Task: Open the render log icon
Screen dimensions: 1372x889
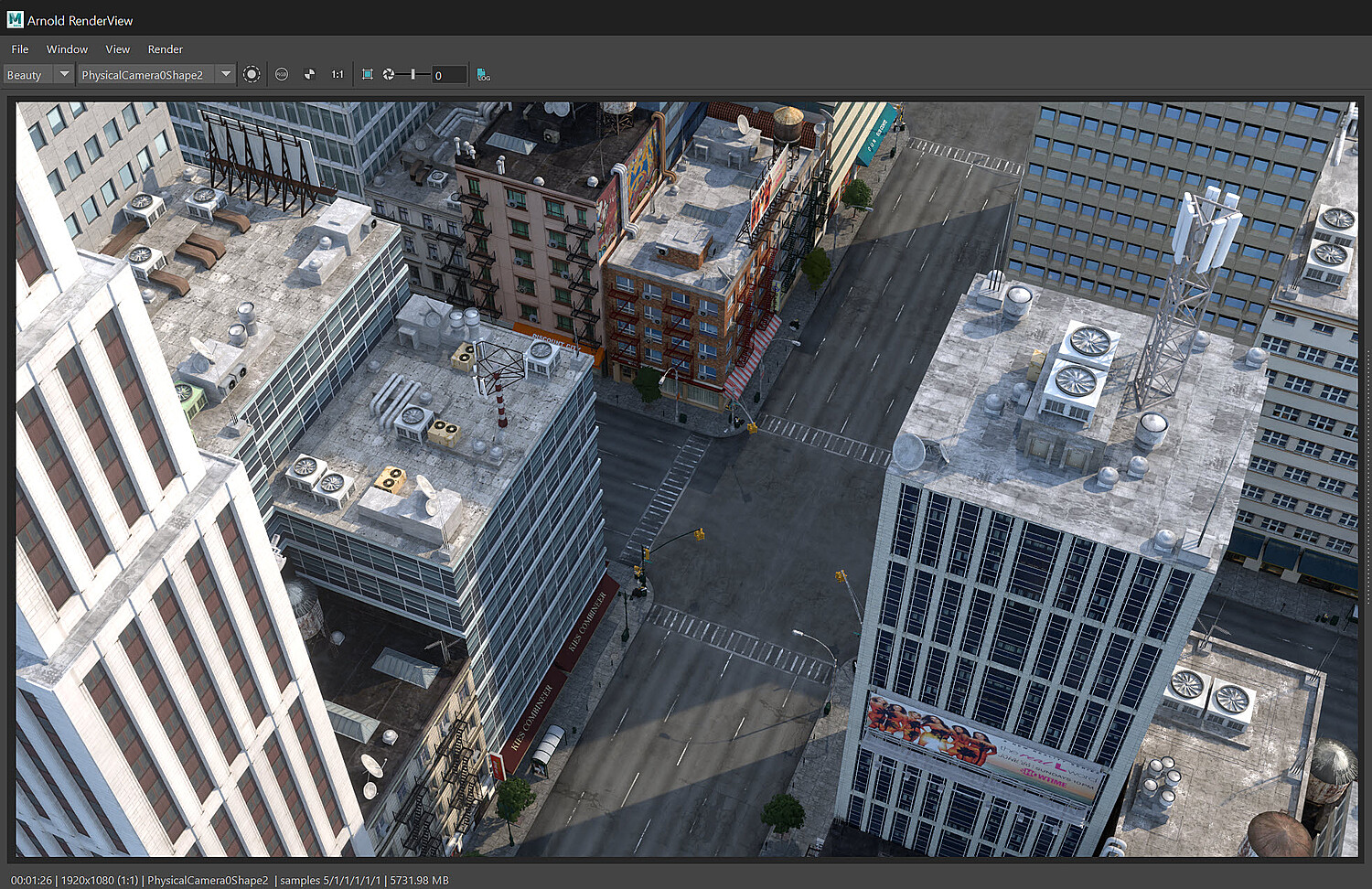Action: point(483,74)
